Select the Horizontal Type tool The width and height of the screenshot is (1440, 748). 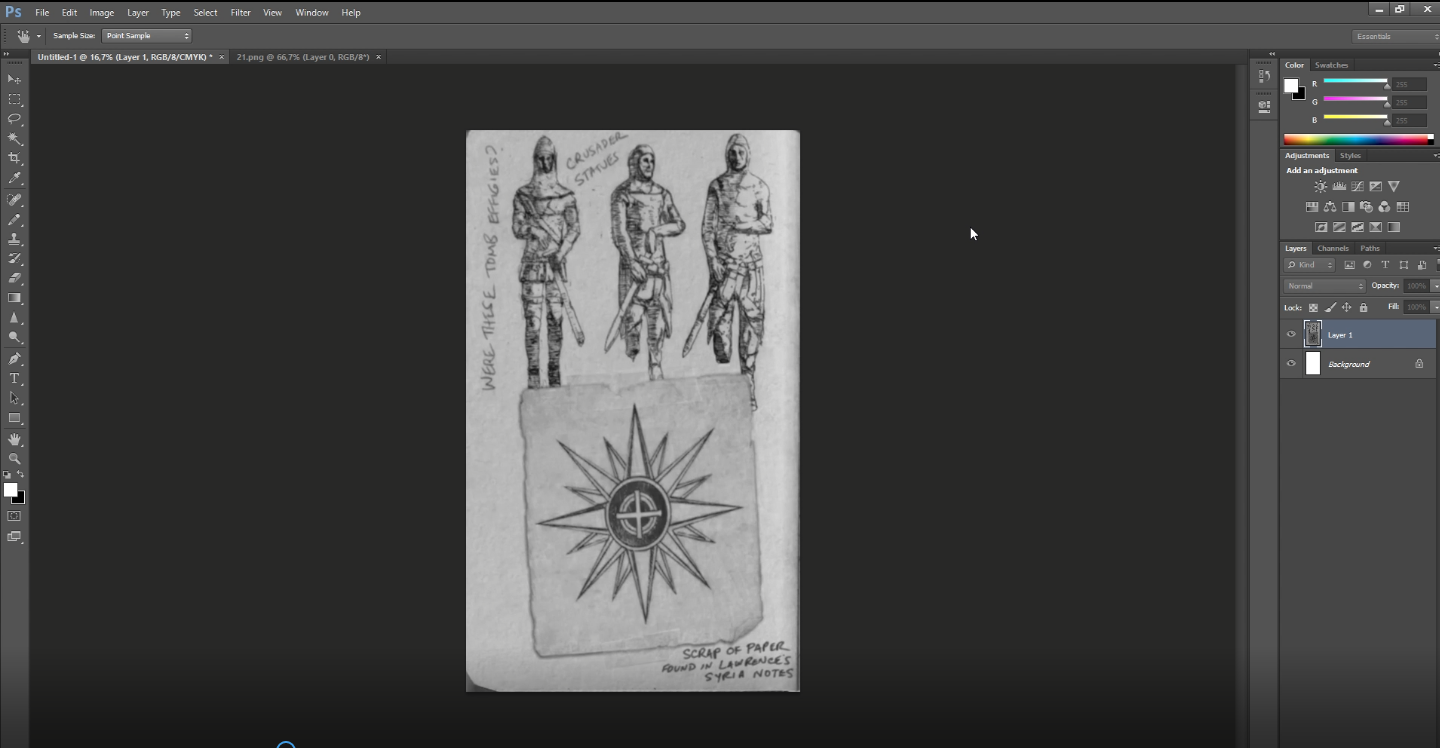pyautogui.click(x=14, y=378)
